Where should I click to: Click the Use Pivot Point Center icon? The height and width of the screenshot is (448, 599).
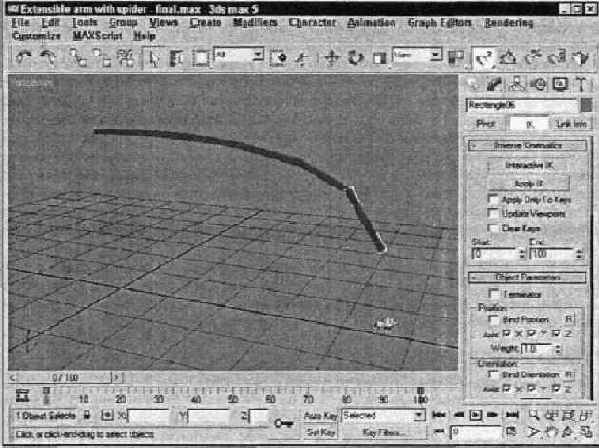[456, 57]
